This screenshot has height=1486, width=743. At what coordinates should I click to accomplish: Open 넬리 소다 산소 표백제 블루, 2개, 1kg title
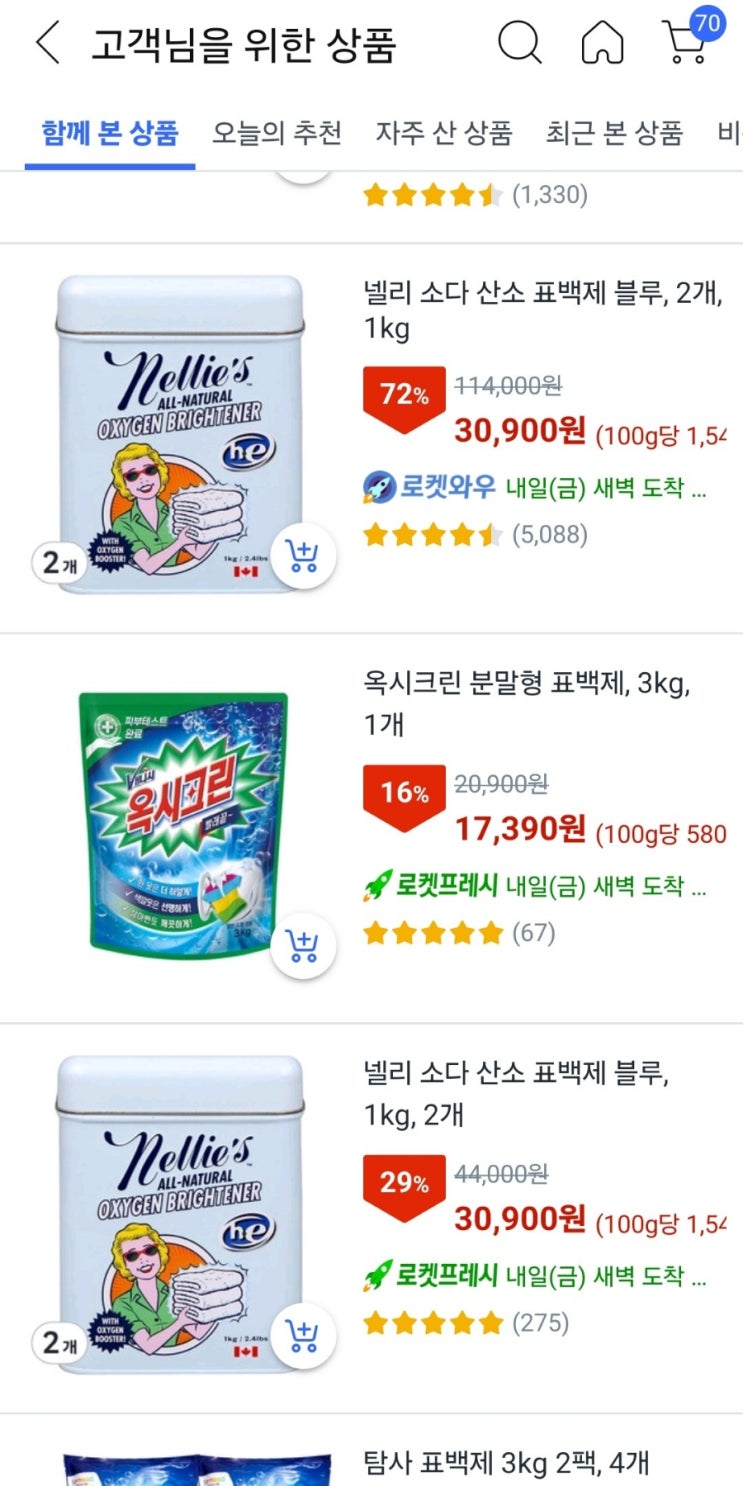pos(543,312)
